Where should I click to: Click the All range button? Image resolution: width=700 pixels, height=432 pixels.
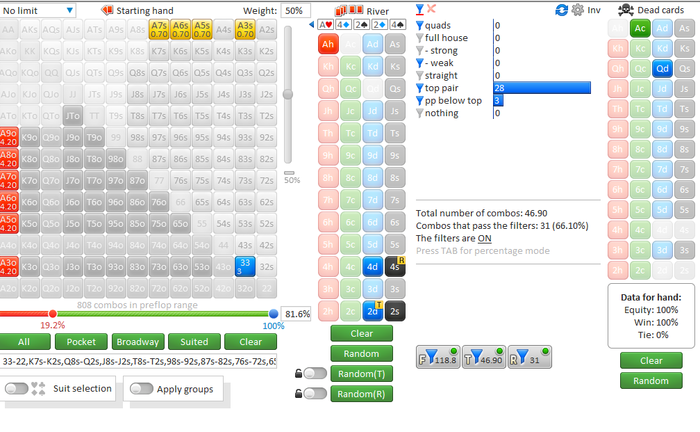[x=25, y=342]
